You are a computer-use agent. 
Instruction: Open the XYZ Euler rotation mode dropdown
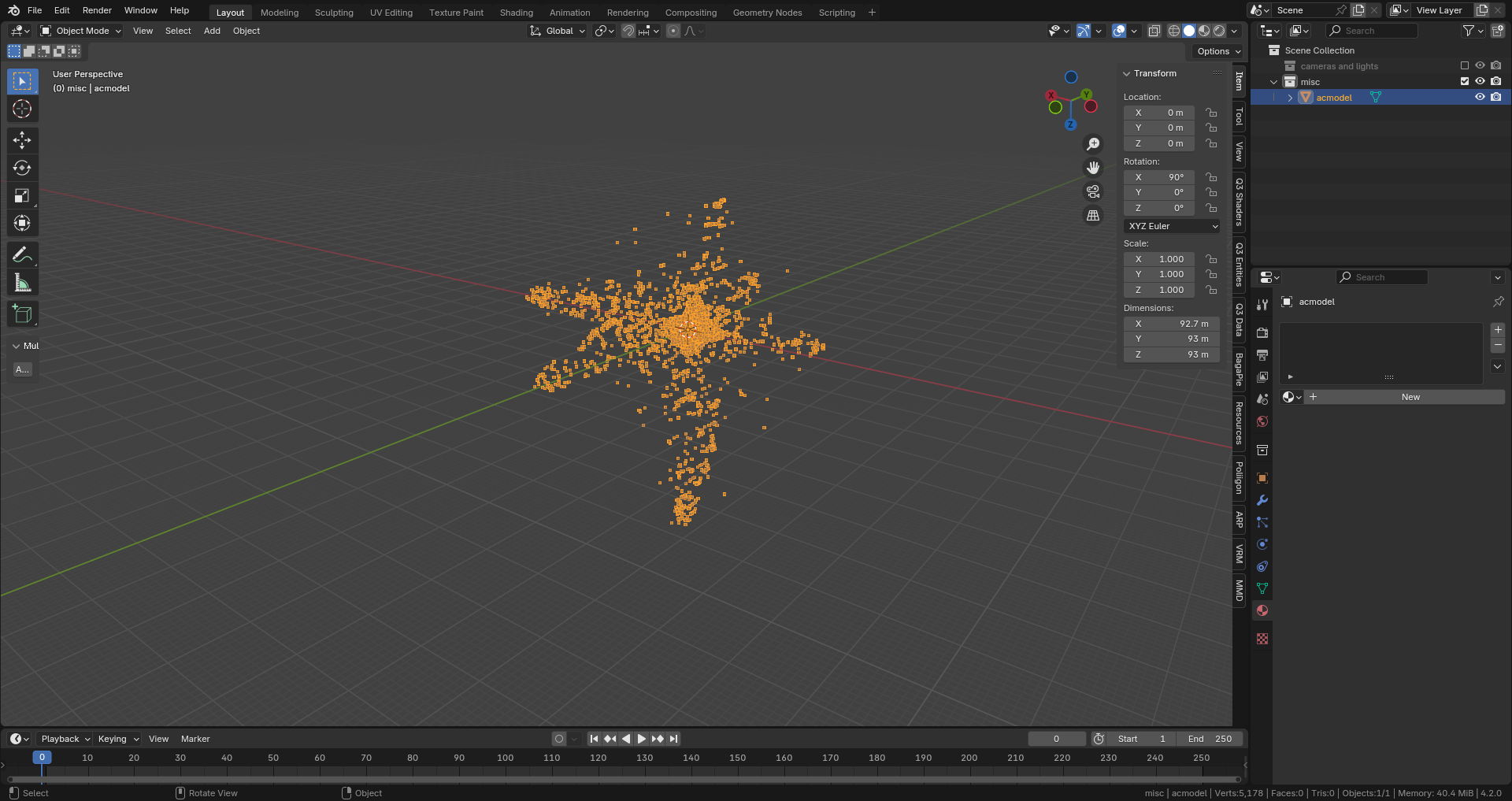coord(1172,226)
